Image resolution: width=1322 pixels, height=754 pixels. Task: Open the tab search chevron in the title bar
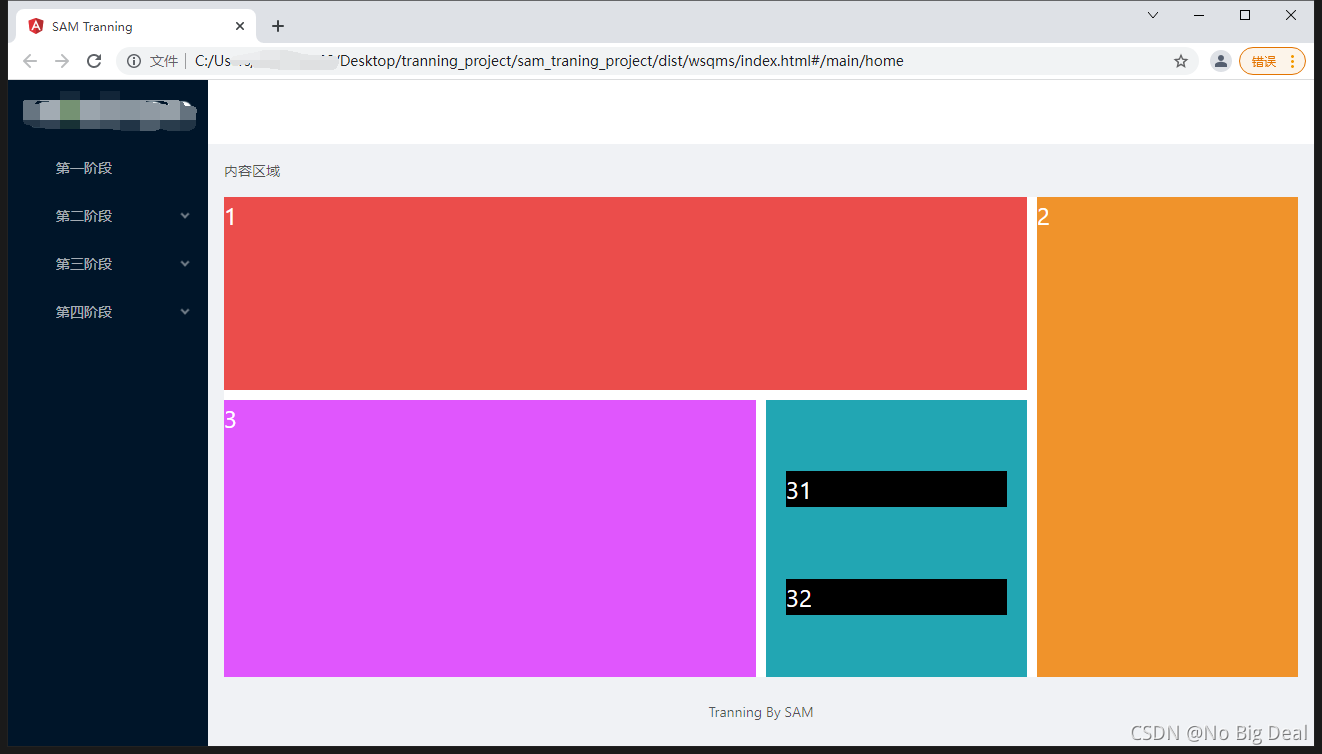tap(1153, 15)
